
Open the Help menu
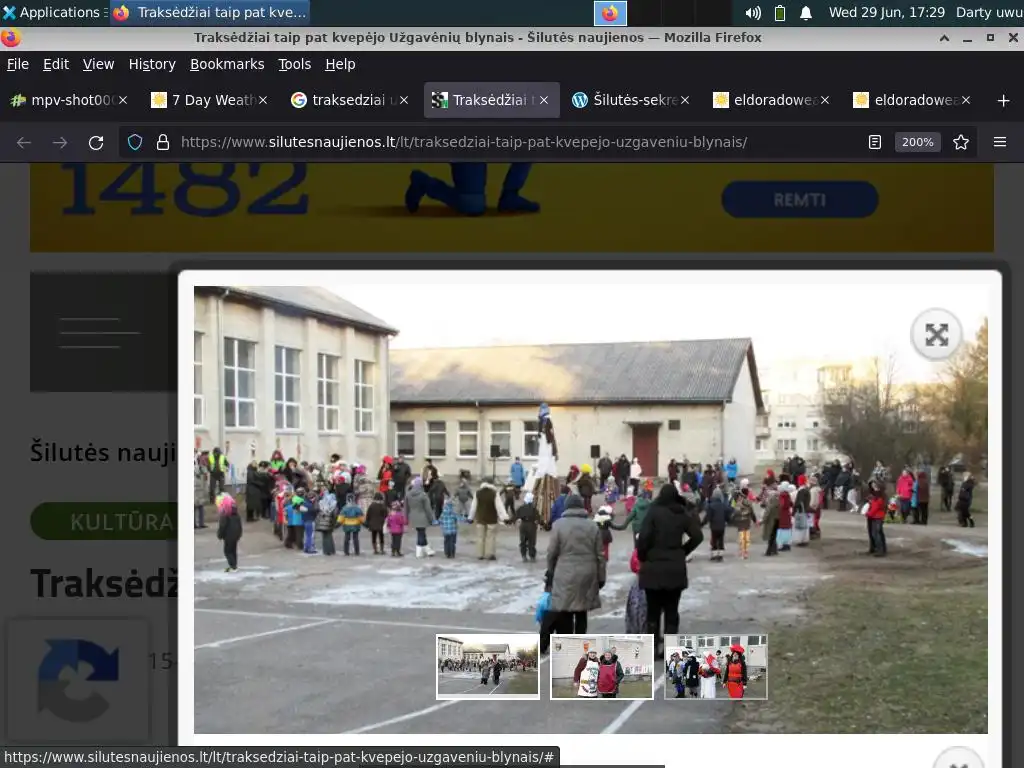coord(340,64)
